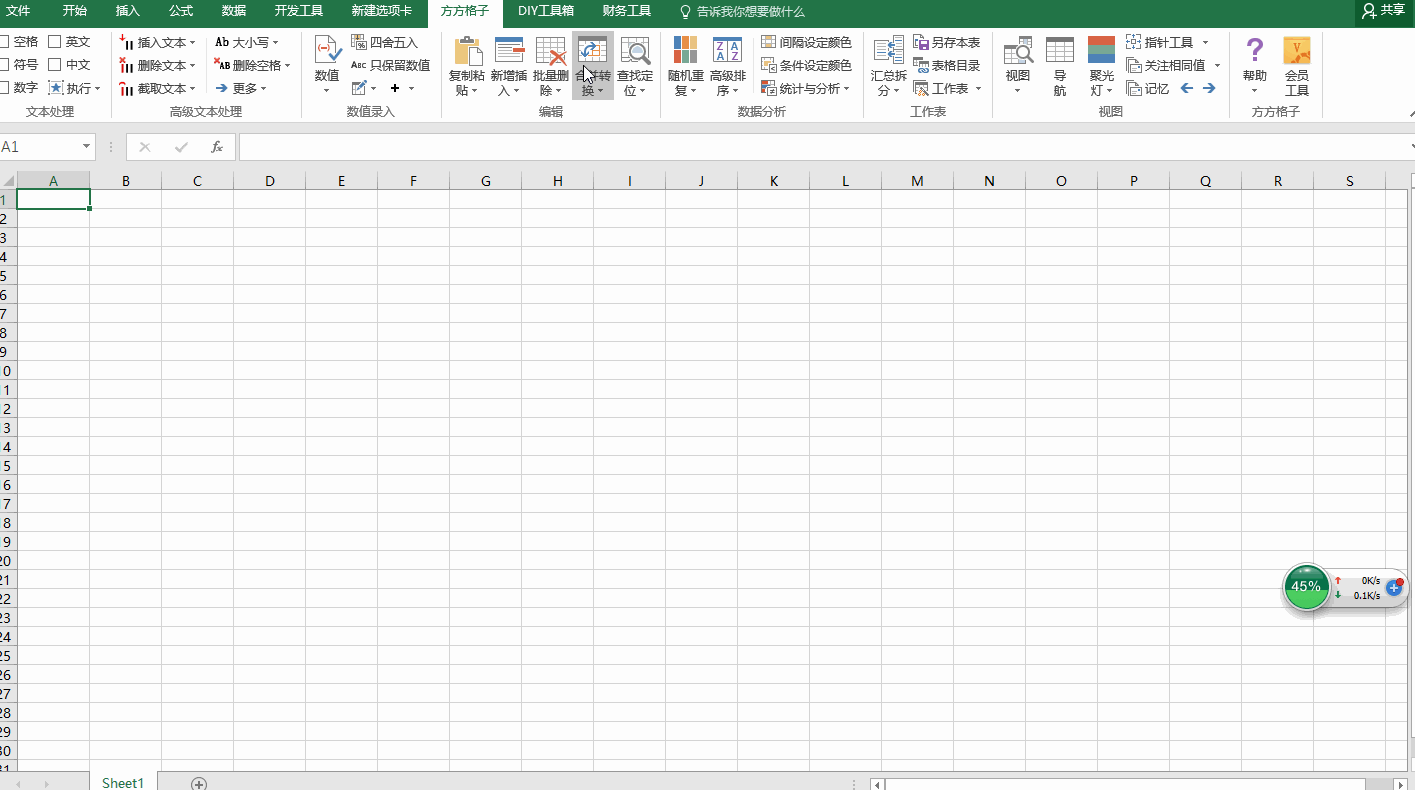
Task: Click the 间隔设定颜色 color option
Action: pyautogui.click(x=806, y=42)
